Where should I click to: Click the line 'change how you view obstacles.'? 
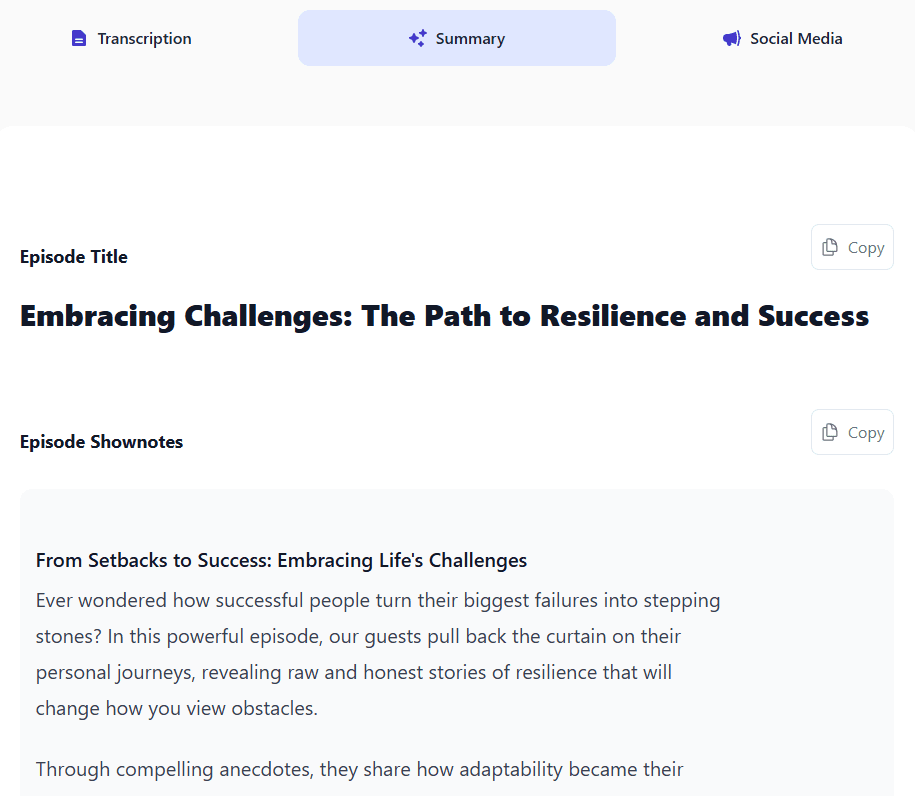pos(177,708)
